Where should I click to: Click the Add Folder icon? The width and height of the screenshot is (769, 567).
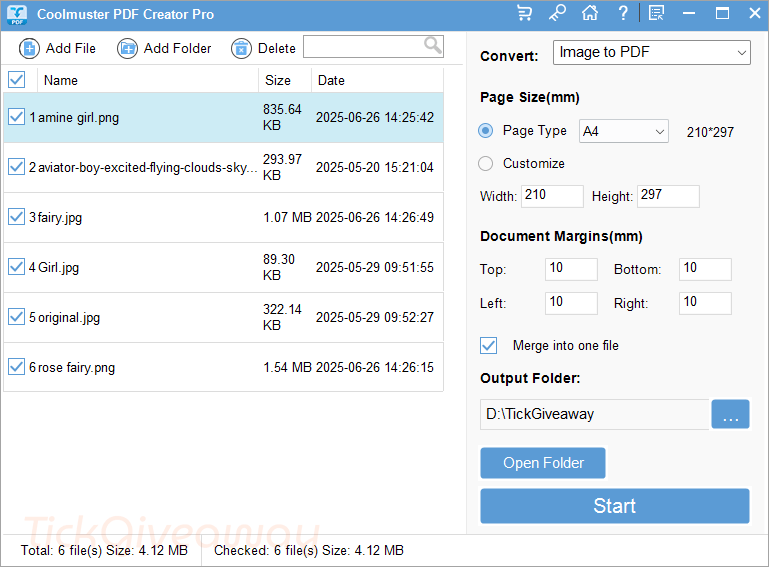[128, 49]
